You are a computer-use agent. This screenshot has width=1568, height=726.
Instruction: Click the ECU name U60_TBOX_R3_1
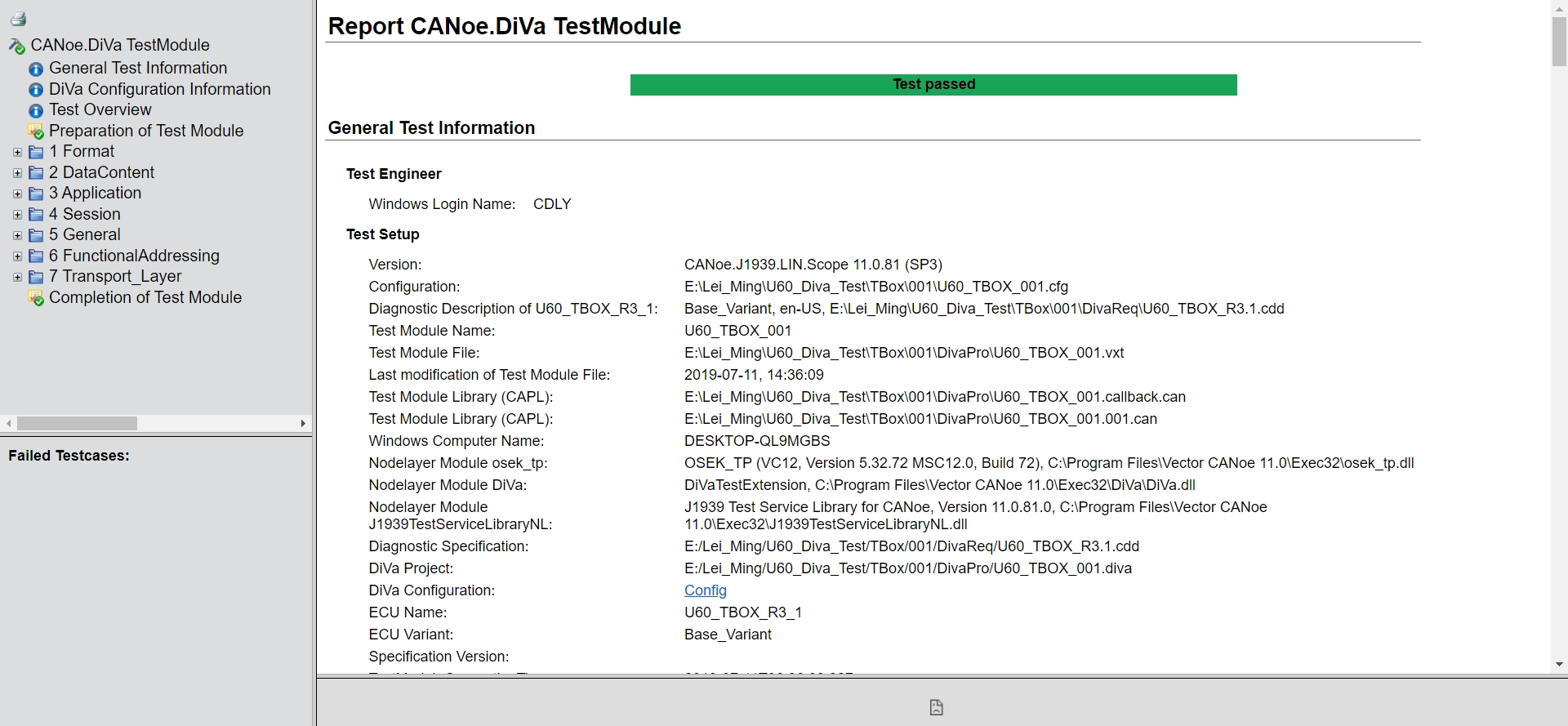(743, 612)
